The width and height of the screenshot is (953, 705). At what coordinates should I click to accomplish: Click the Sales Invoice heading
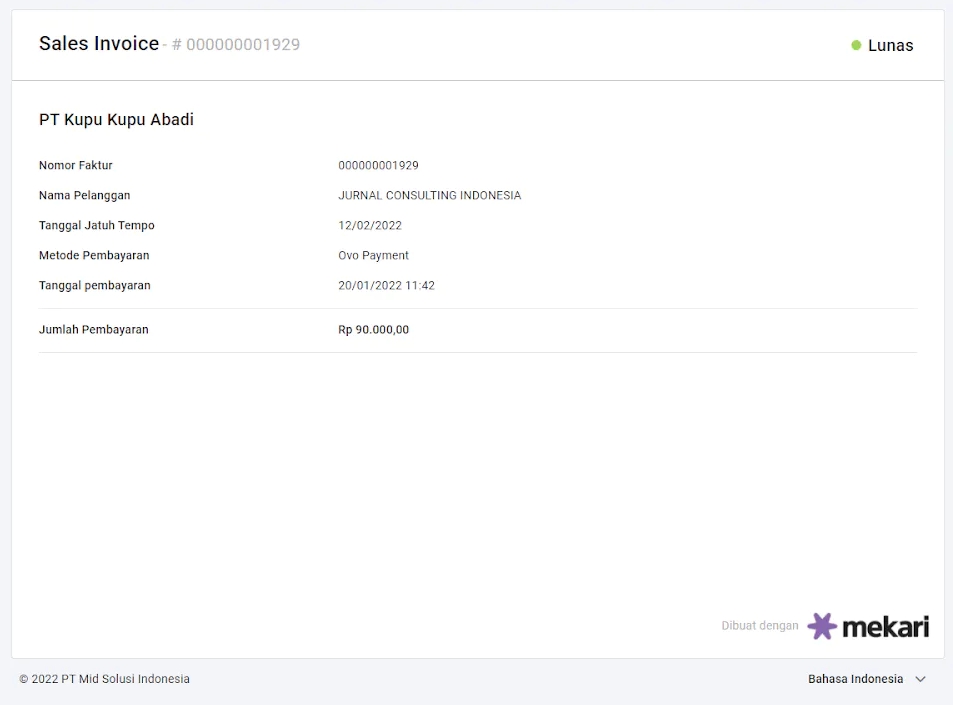[x=99, y=44]
